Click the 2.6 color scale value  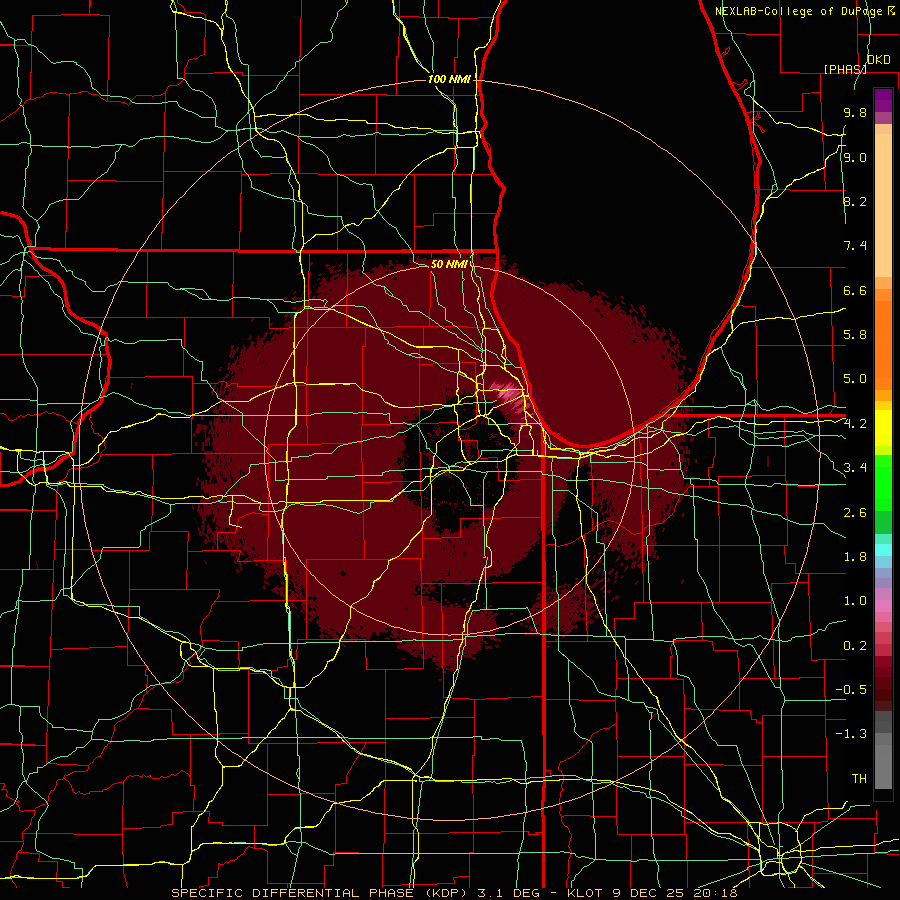coord(855,512)
